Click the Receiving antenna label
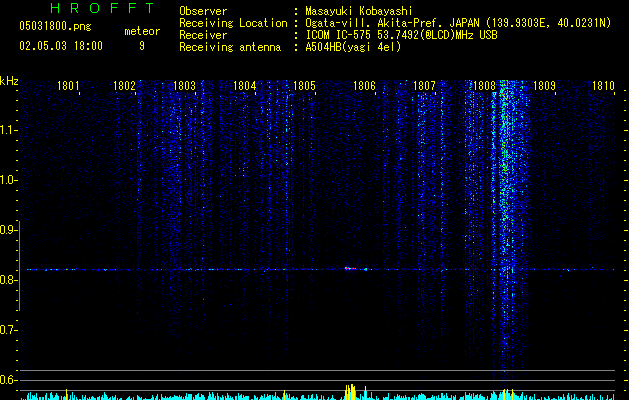 (230, 47)
